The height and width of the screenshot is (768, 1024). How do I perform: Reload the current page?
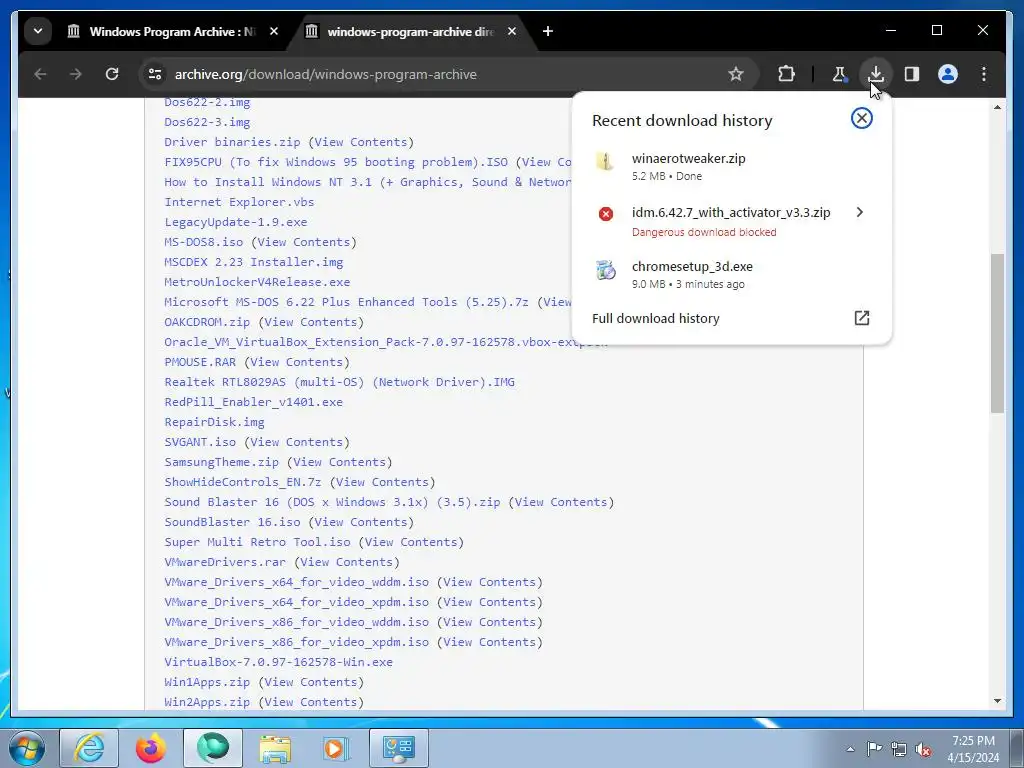point(112,74)
